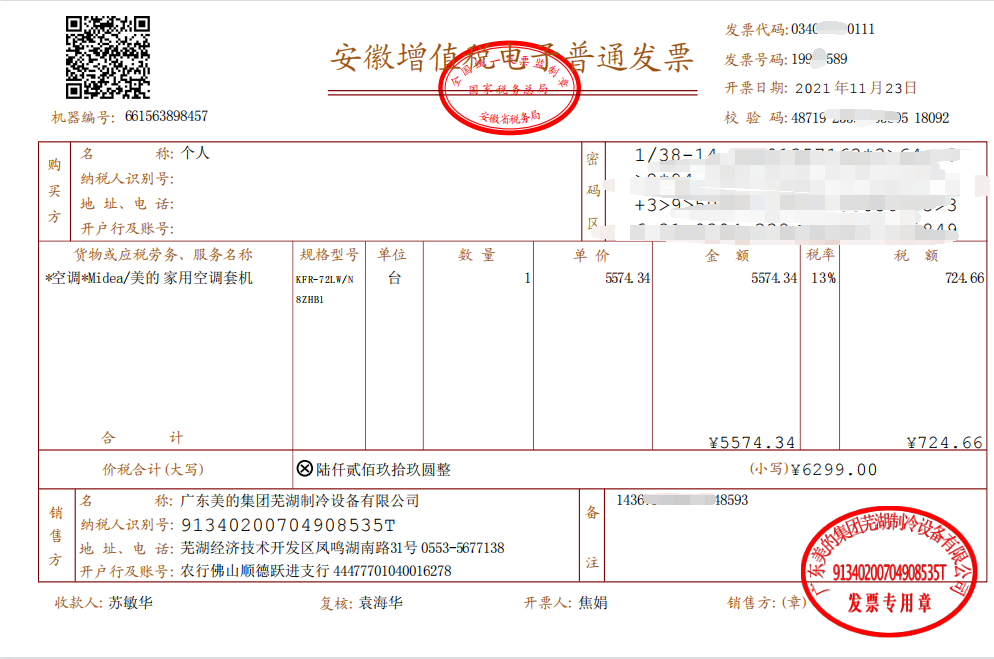The image size is (994, 659).
Task: Click the circled X symbol before 陆仟
Action: tap(304, 468)
